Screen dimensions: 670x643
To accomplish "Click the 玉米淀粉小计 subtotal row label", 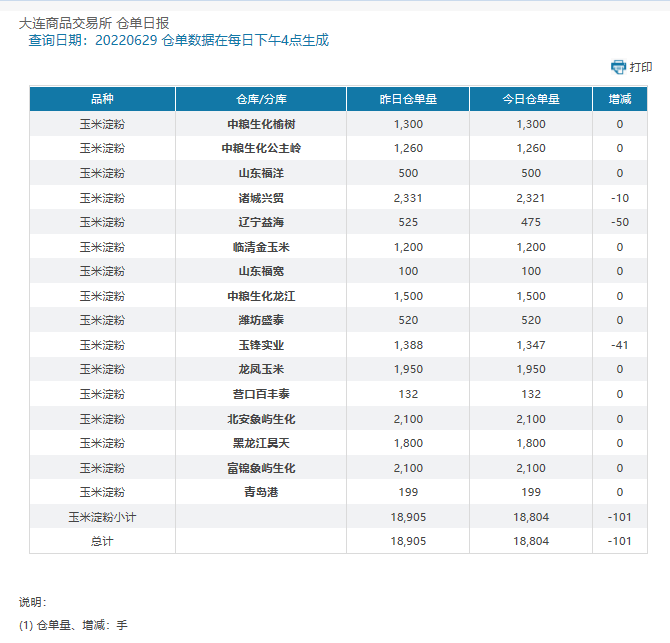I will pos(102,517).
